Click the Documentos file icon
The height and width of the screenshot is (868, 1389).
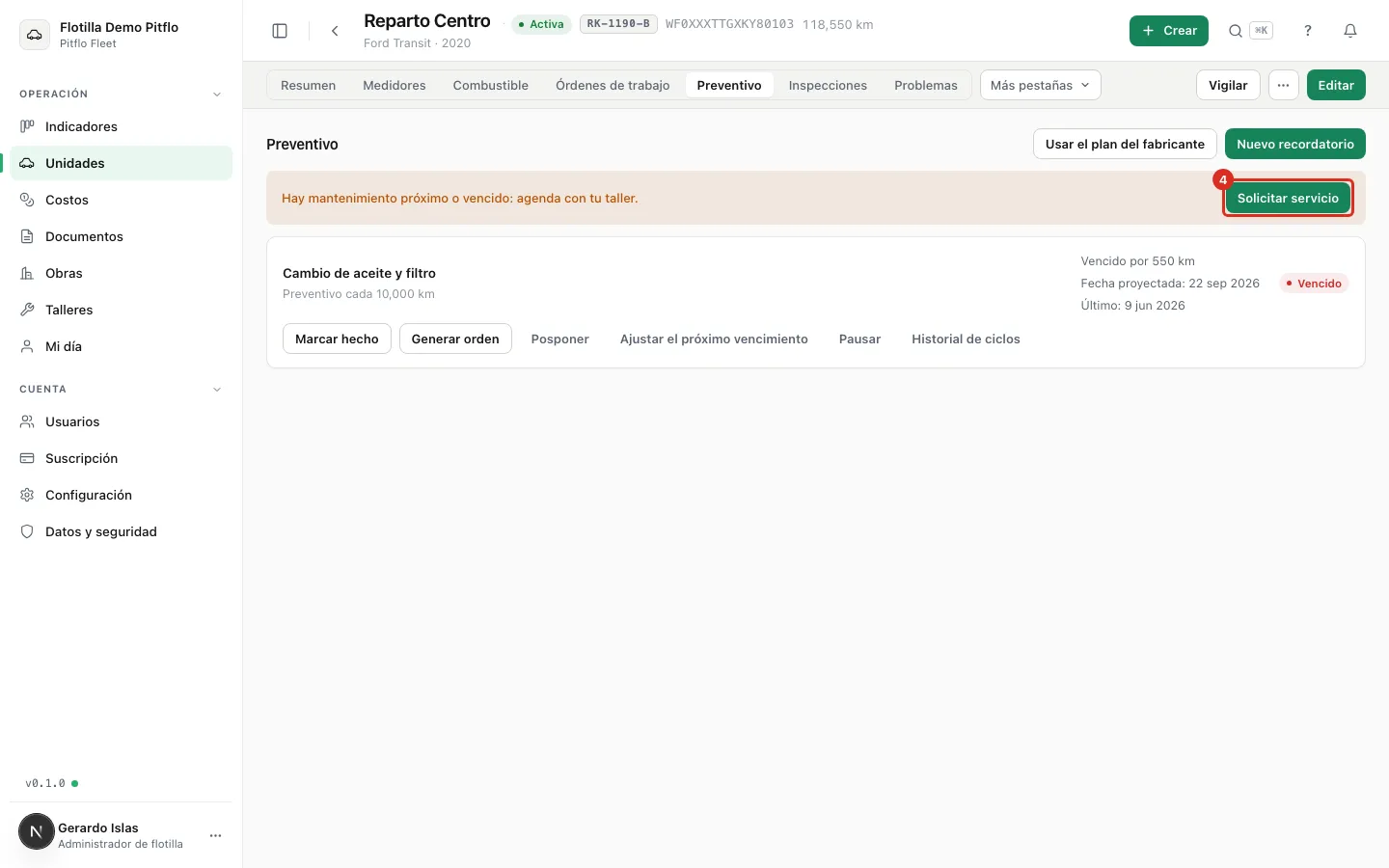point(27,236)
